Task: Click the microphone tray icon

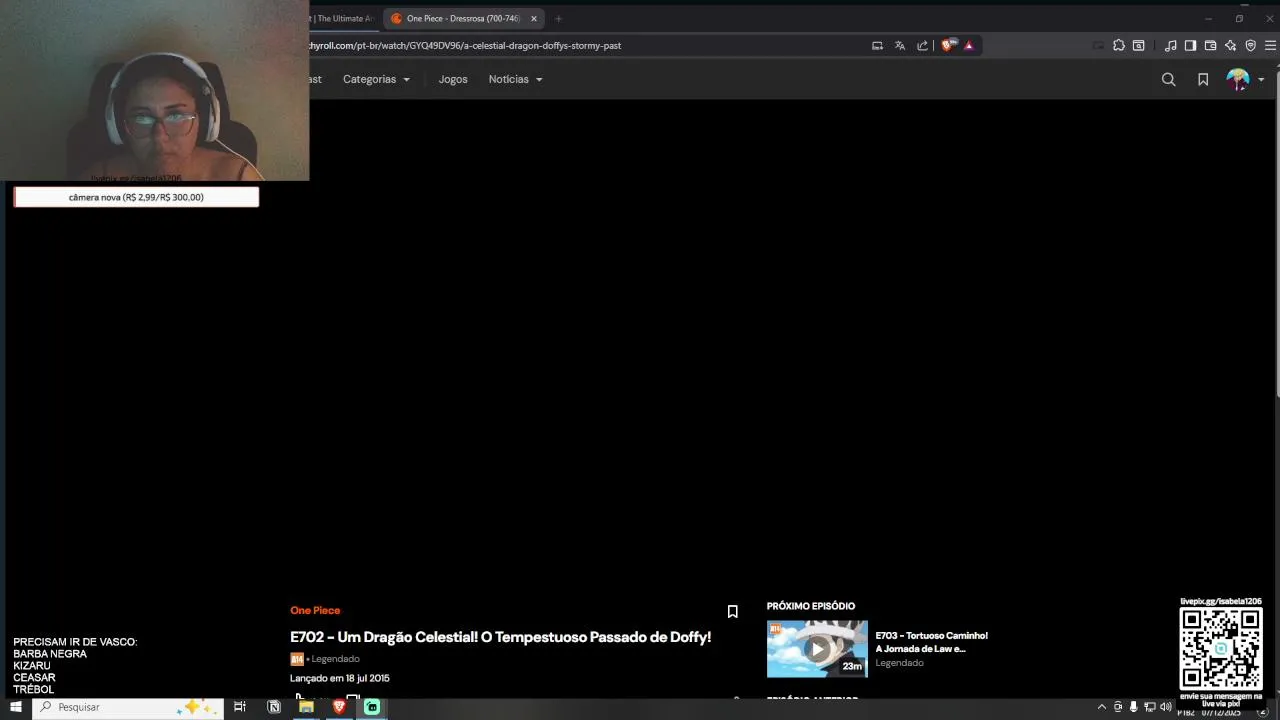Action: [x=1133, y=707]
